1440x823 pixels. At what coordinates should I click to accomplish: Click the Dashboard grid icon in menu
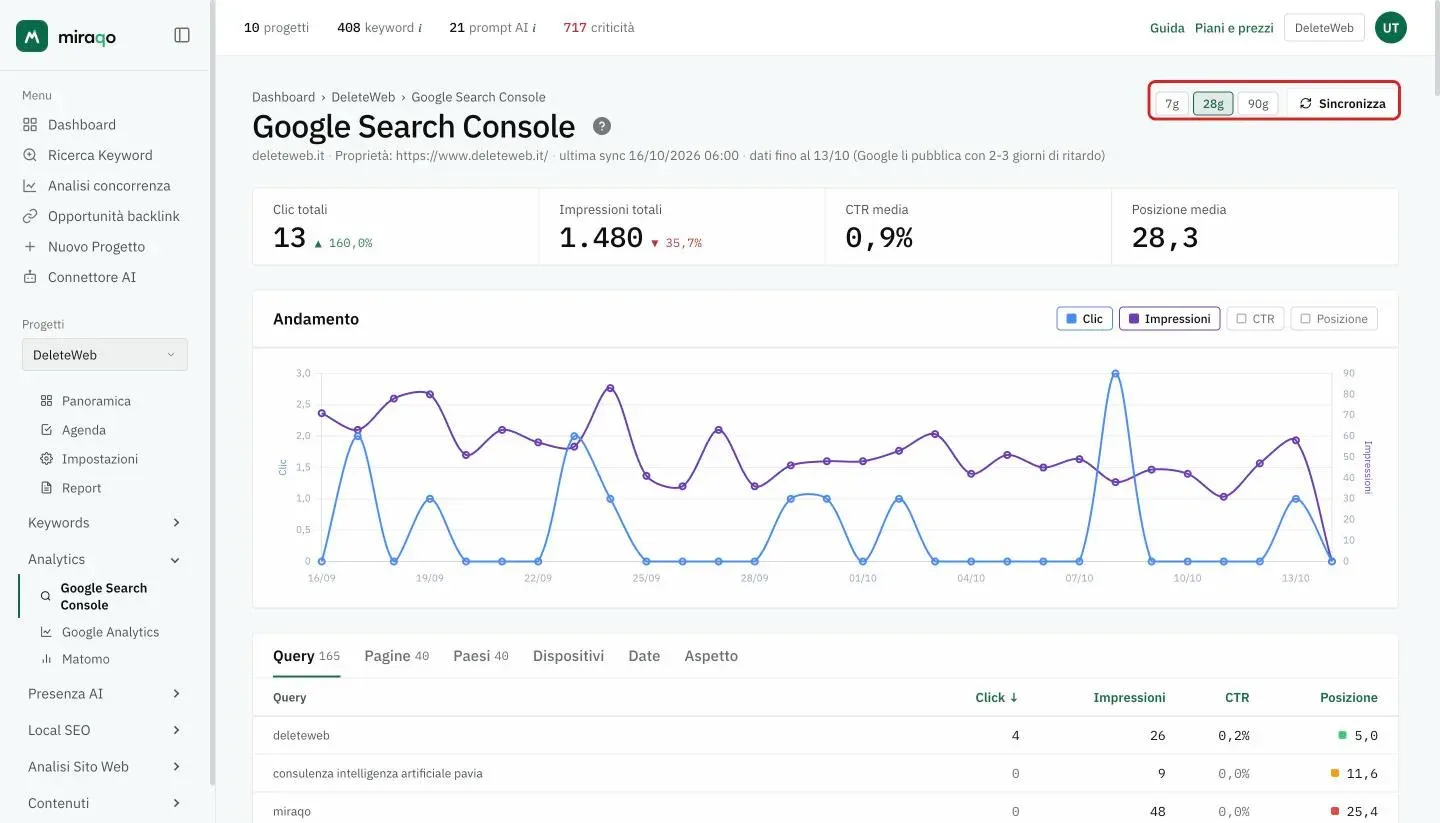[x=30, y=125]
